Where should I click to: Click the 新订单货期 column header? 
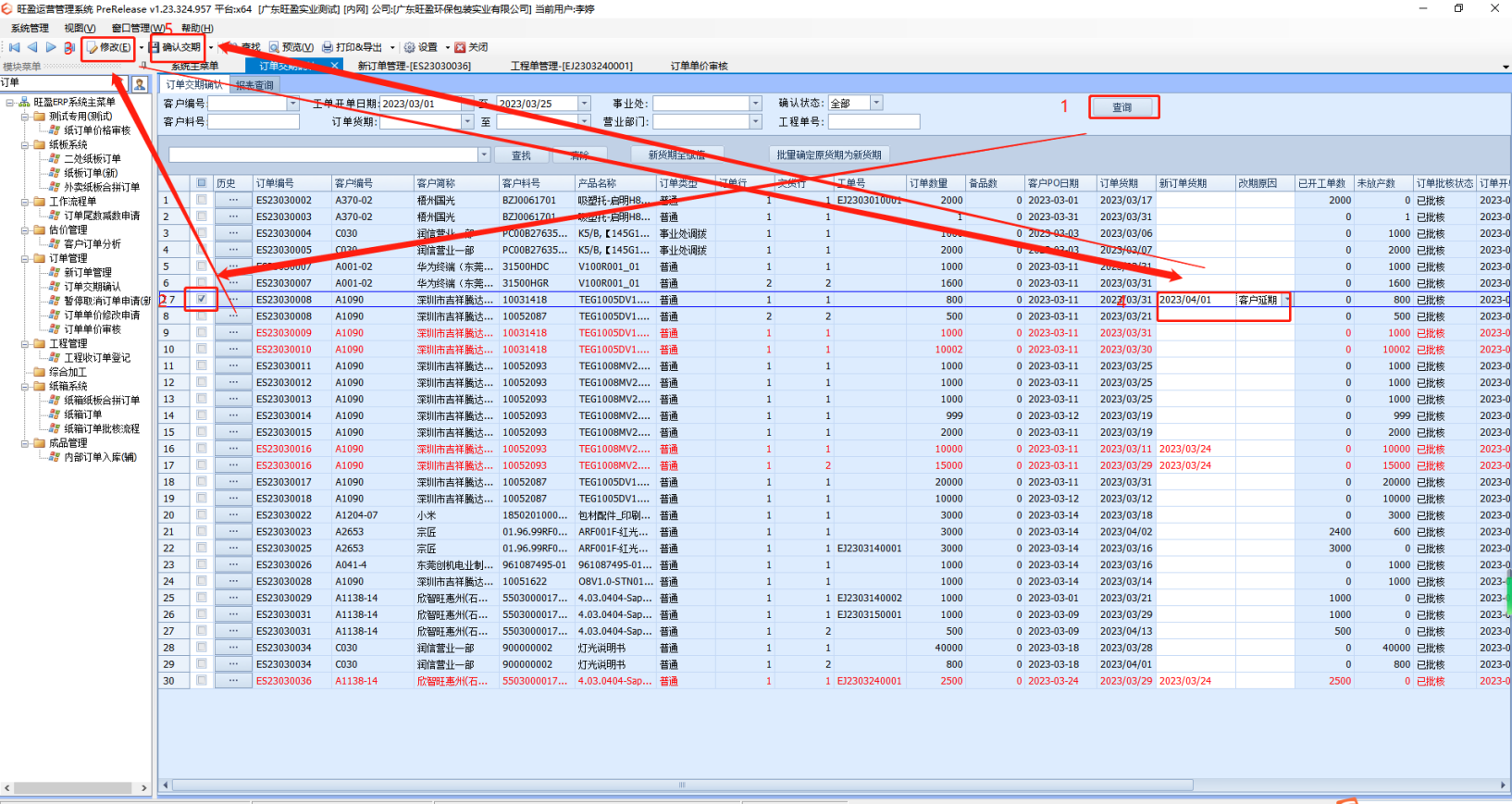(x=1196, y=183)
